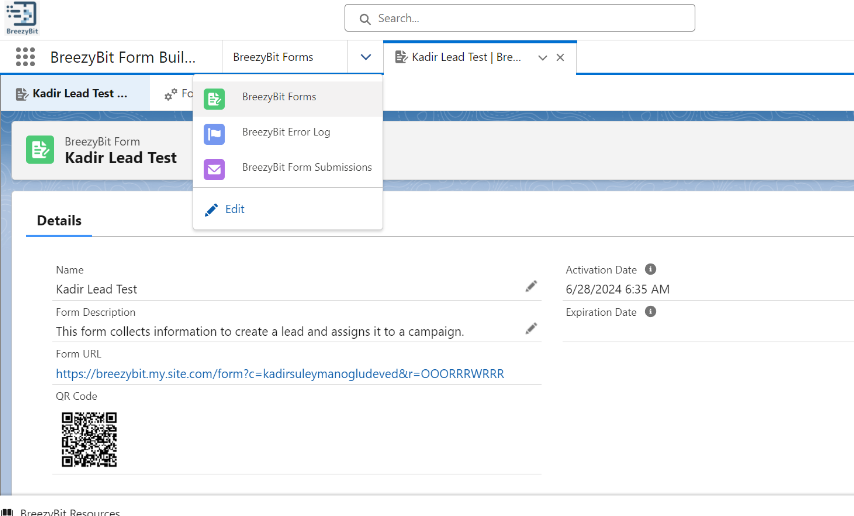Click the QR Code image
This screenshot has width=854, height=516.
(x=89, y=439)
